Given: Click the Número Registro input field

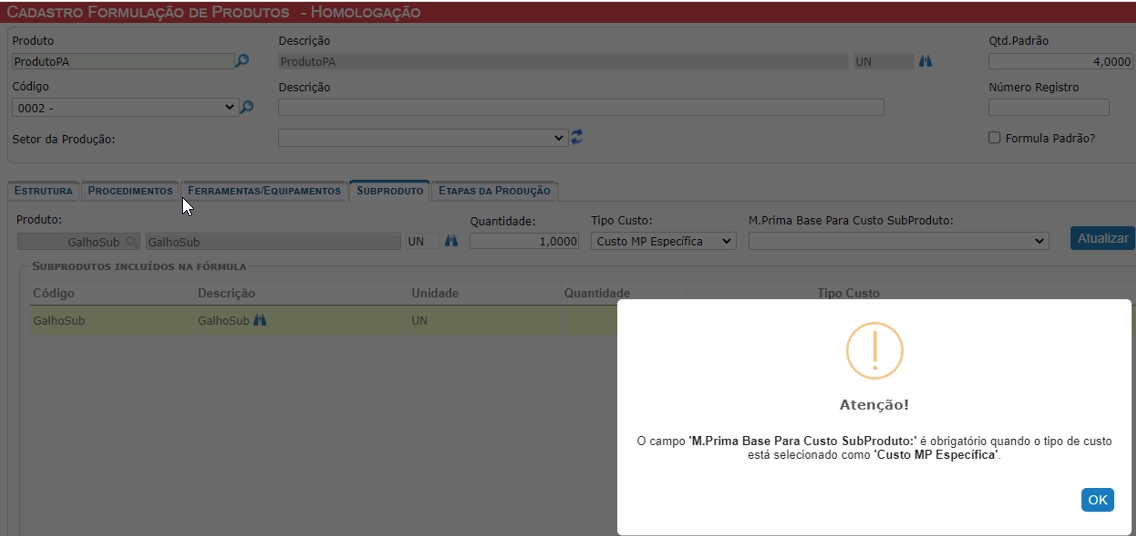Looking at the screenshot, I should coord(1049,107).
